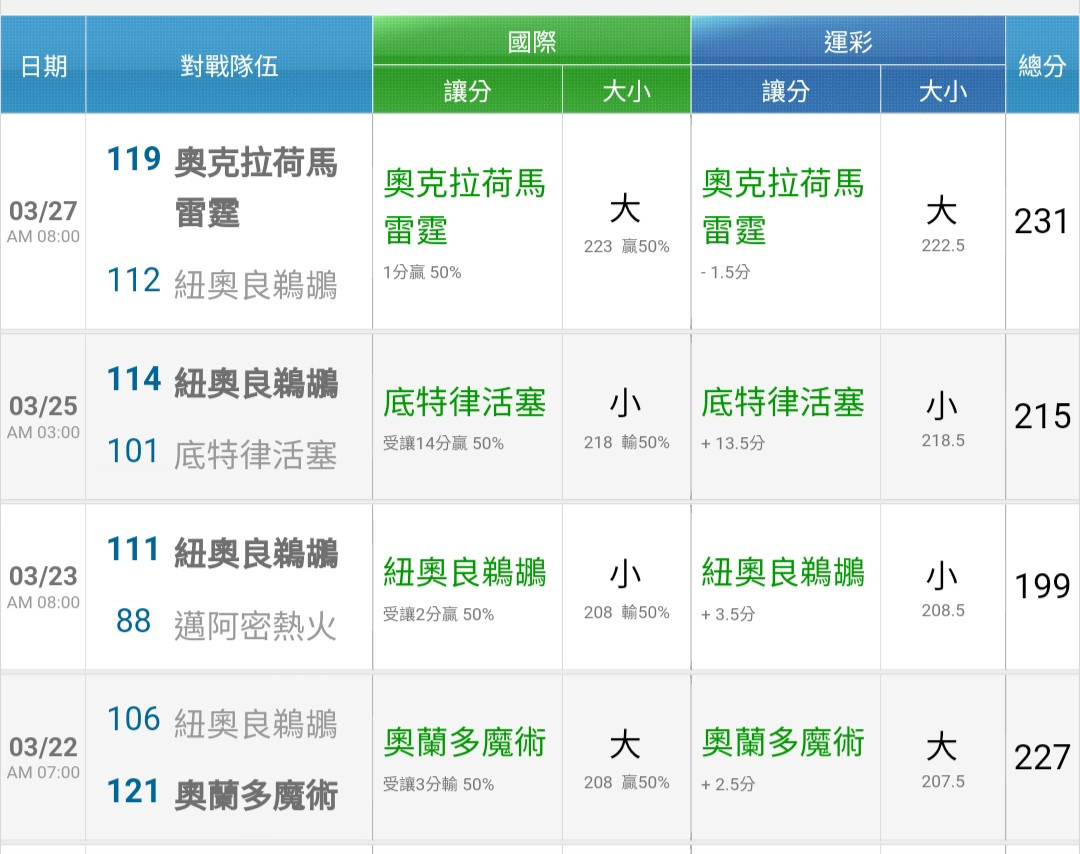Open 邁阿密熱火 team name

256,625
